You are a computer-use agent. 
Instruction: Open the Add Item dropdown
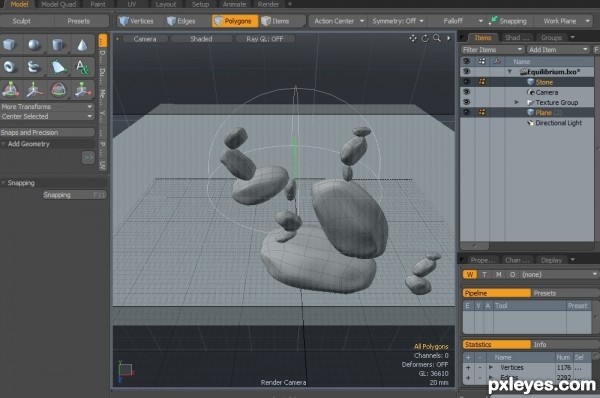click(x=558, y=50)
